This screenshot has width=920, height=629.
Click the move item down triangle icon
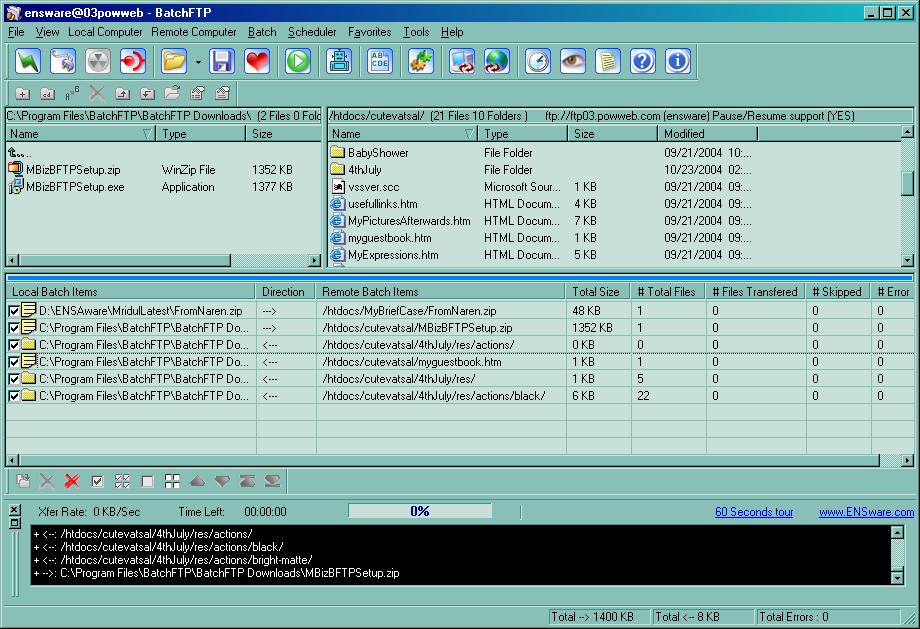click(222, 482)
